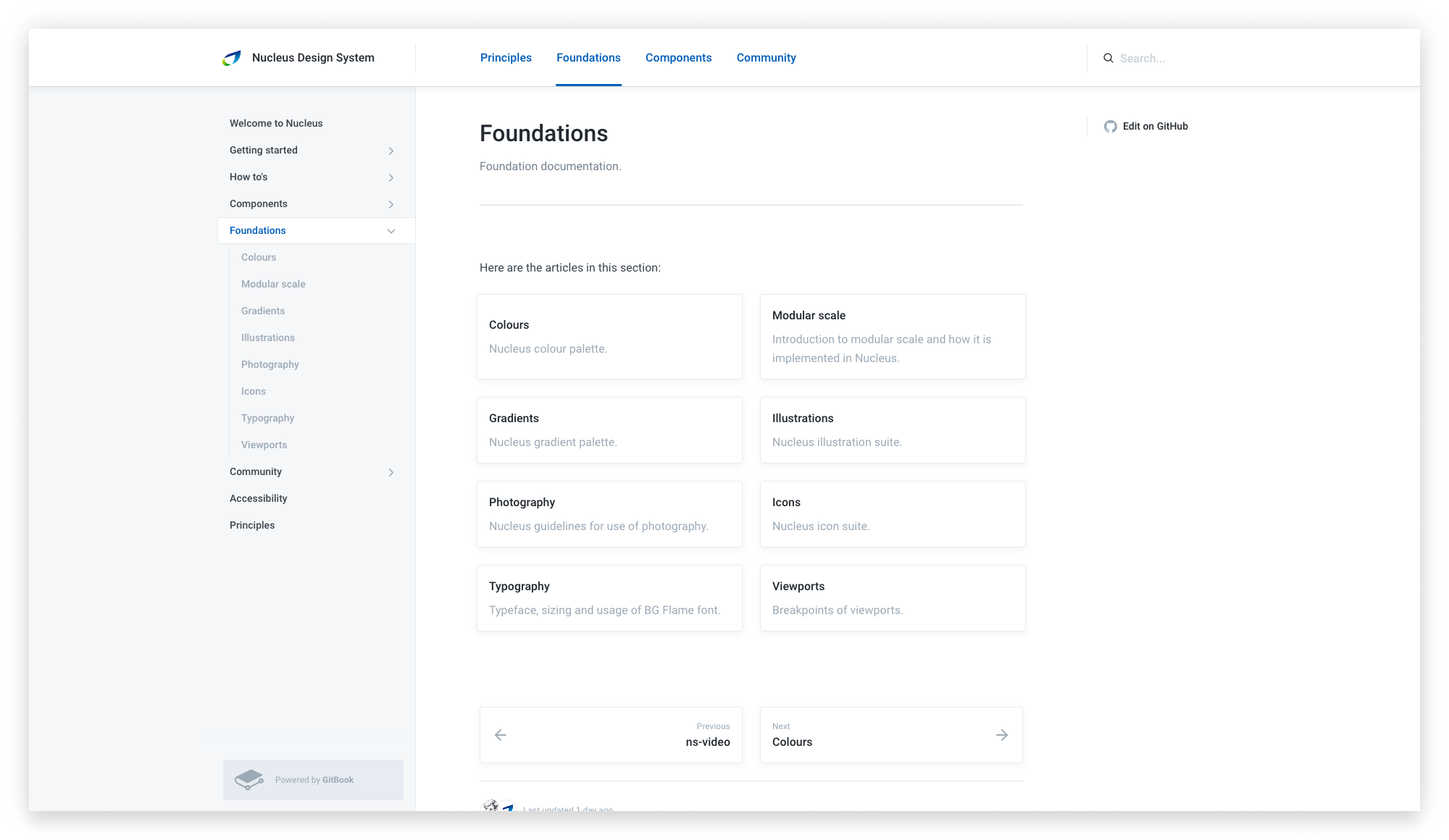Viewport: 1449px width, 840px height.
Task: Expand the Components sidebar chevron
Action: click(x=391, y=204)
